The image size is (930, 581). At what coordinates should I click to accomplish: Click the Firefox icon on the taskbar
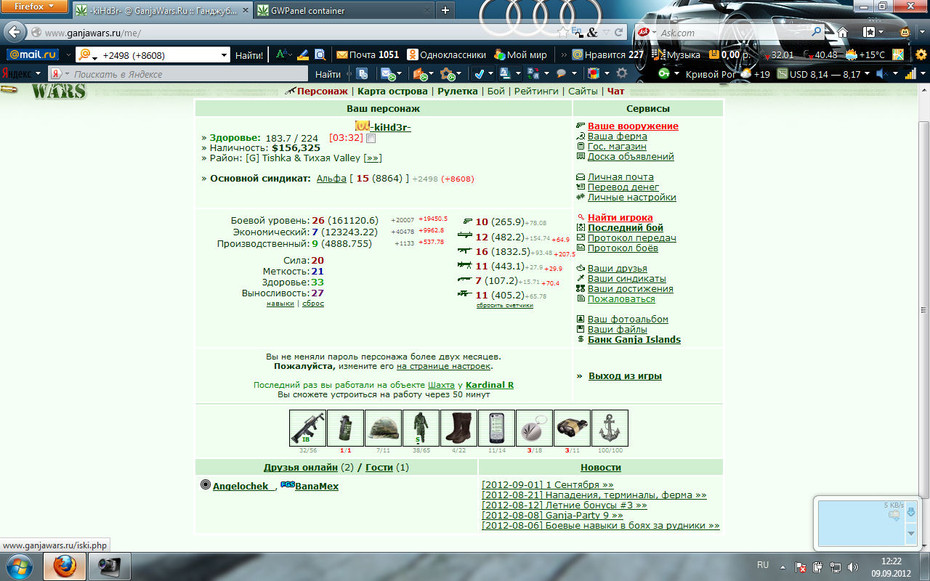tap(65, 567)
